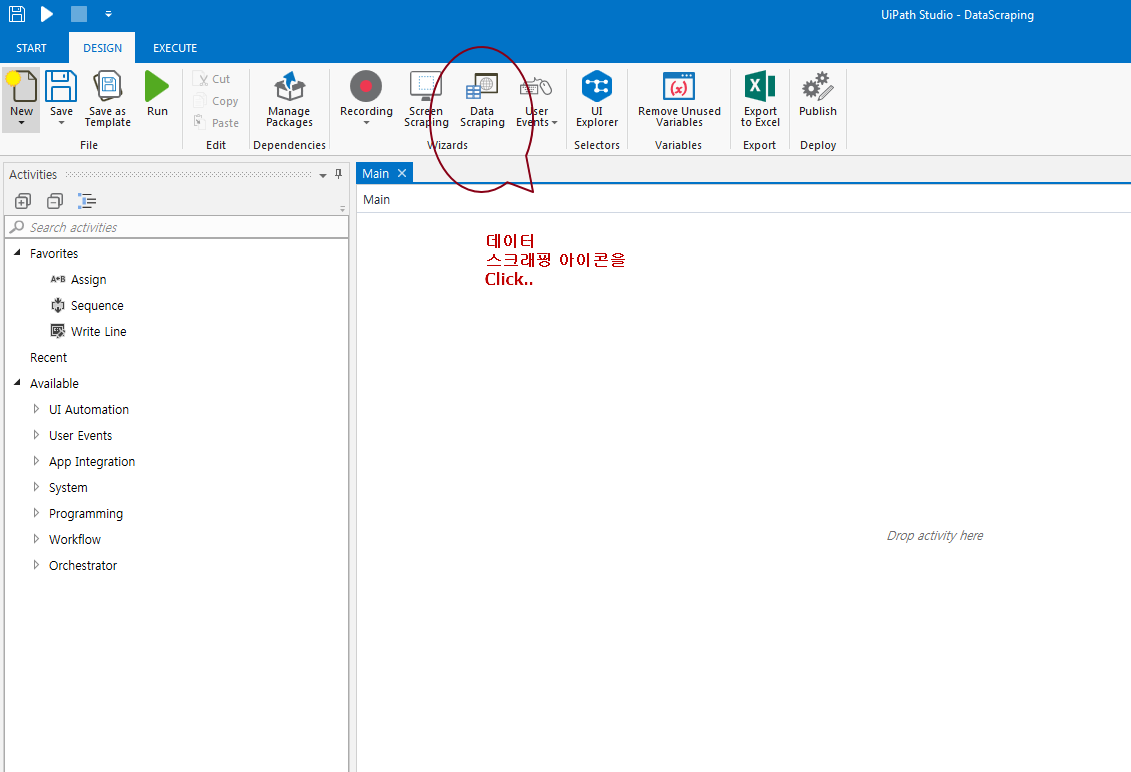The image size is (1131, 772).
Task: Expand the User Events tree node
Action: 36,434
